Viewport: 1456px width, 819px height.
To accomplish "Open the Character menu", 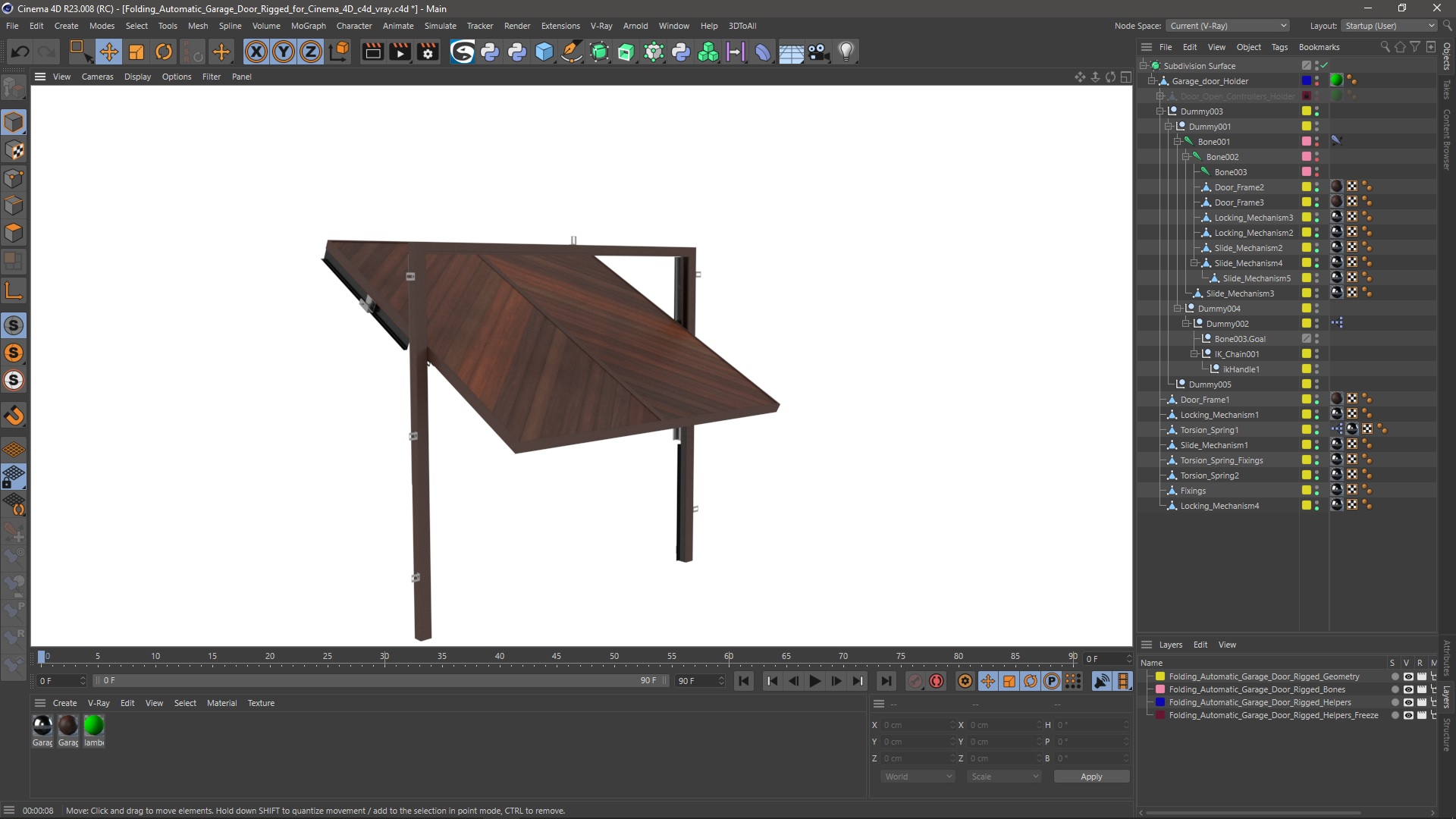I will tap(354, 26).
